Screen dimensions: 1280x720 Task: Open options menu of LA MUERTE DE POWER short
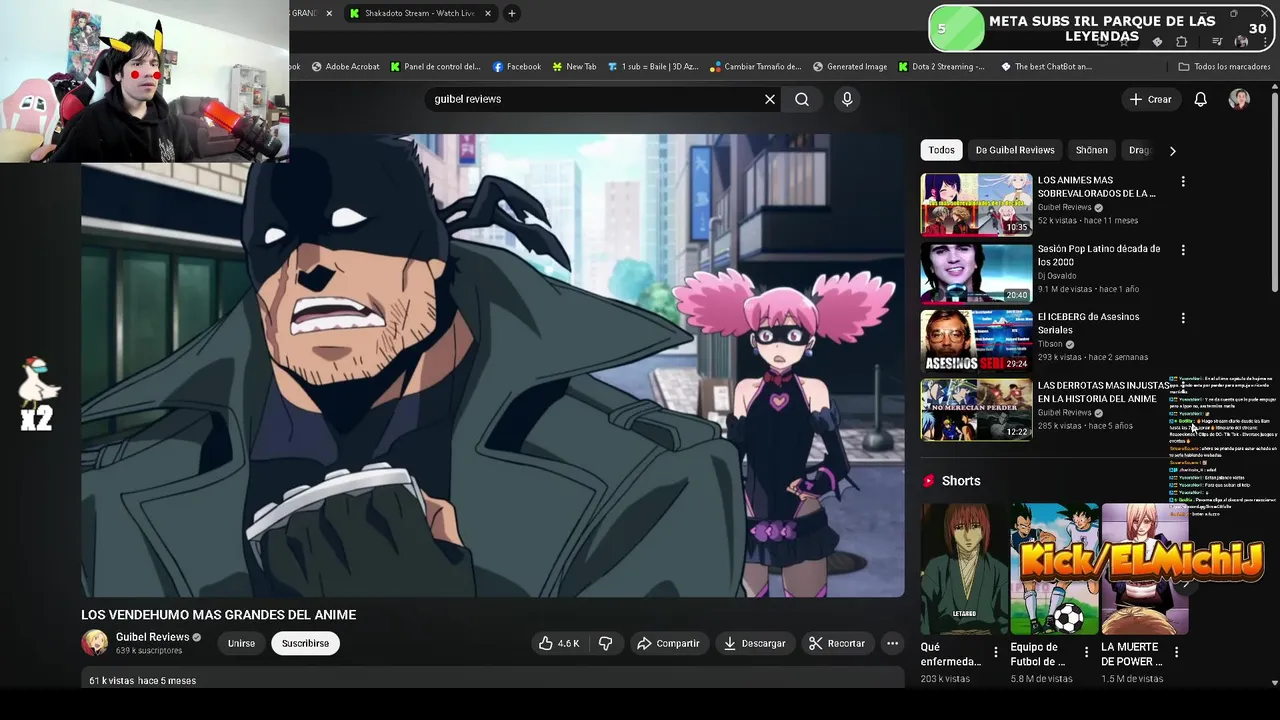pos(1176,652)
